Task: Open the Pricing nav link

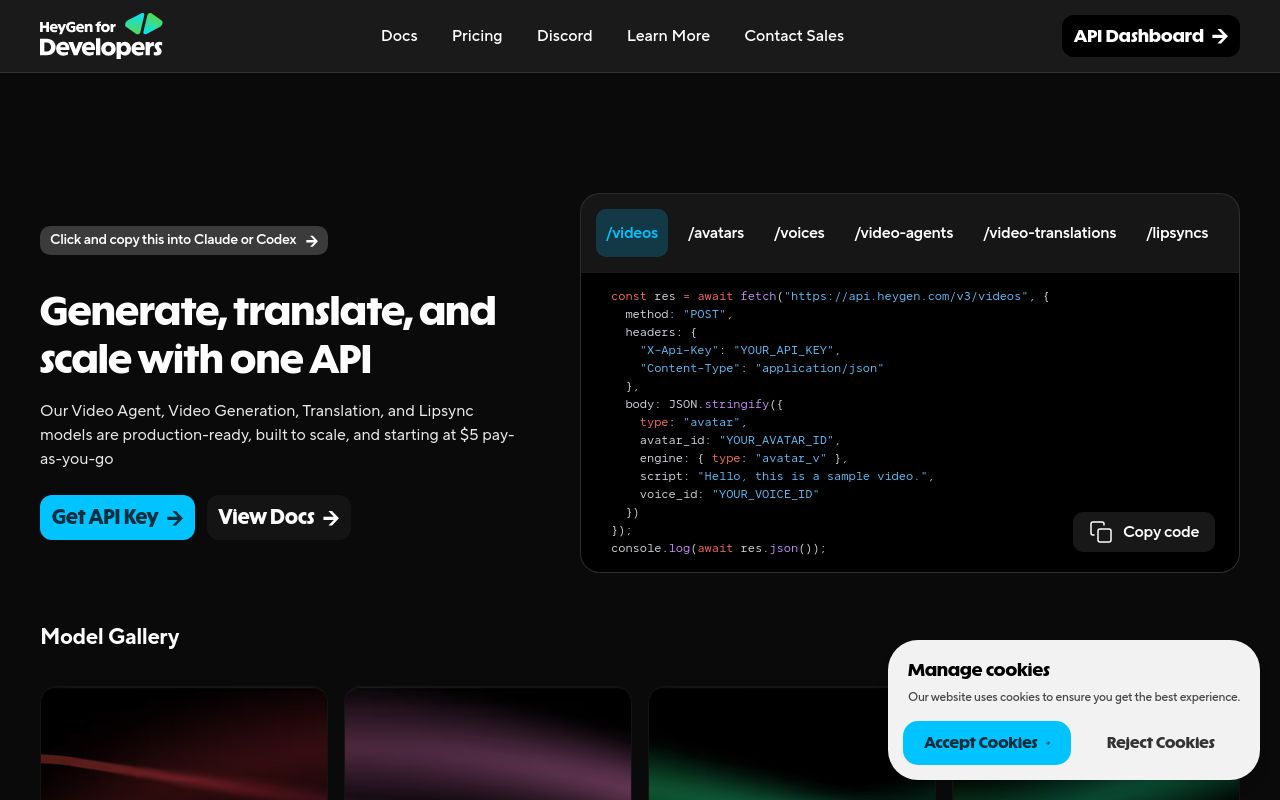Action: 477,36
